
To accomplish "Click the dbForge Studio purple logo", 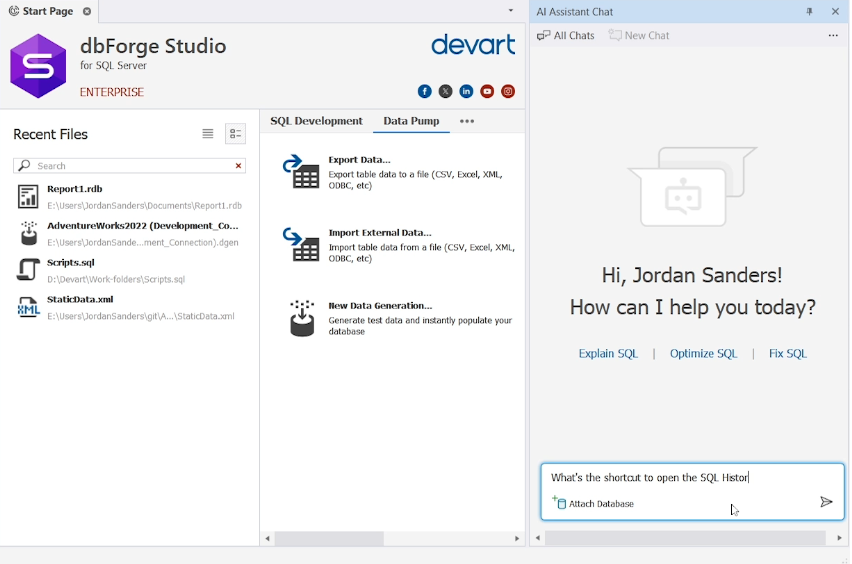I will [x=38, y=66].
